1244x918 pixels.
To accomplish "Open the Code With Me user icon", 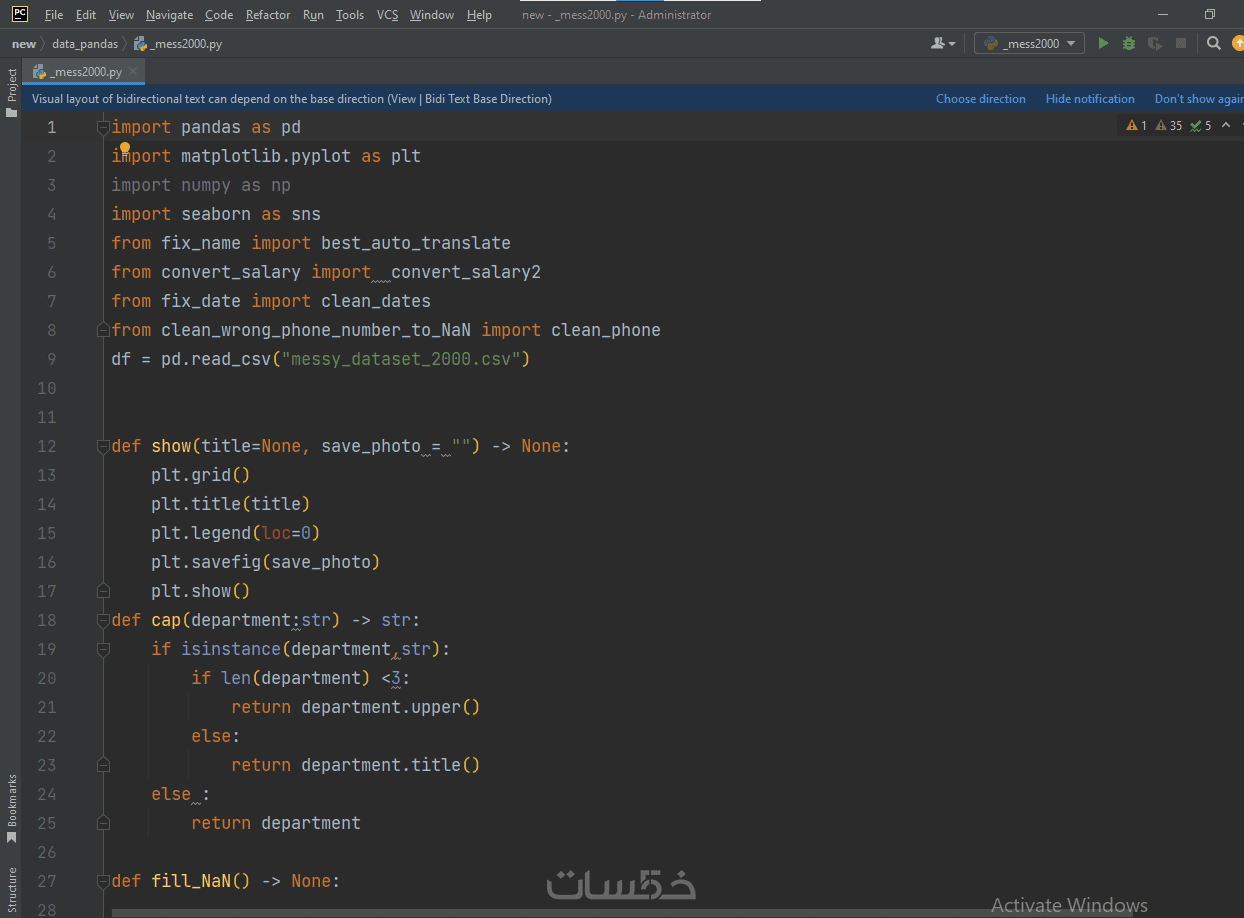I will pyautogui.click(x=943, y=44).
